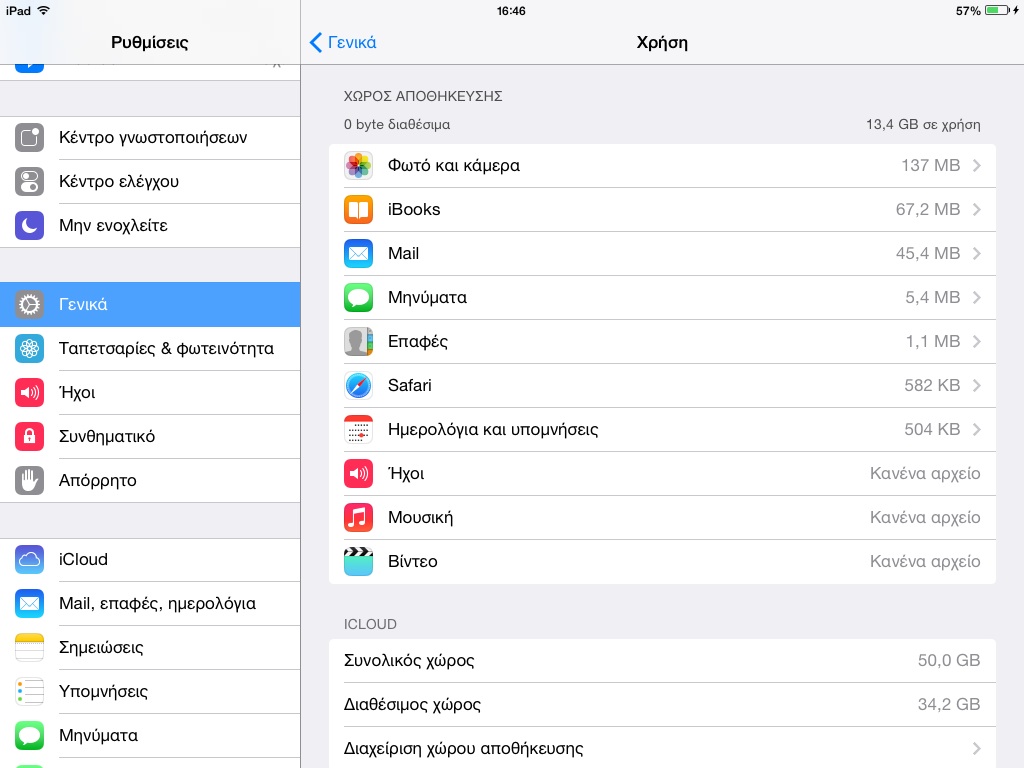Tap the Ταπετσαρίες & φωτεινότητα flower icon
Image resolution: width=1024 pixels, height=768 pixels.
(x=29, y=348)
